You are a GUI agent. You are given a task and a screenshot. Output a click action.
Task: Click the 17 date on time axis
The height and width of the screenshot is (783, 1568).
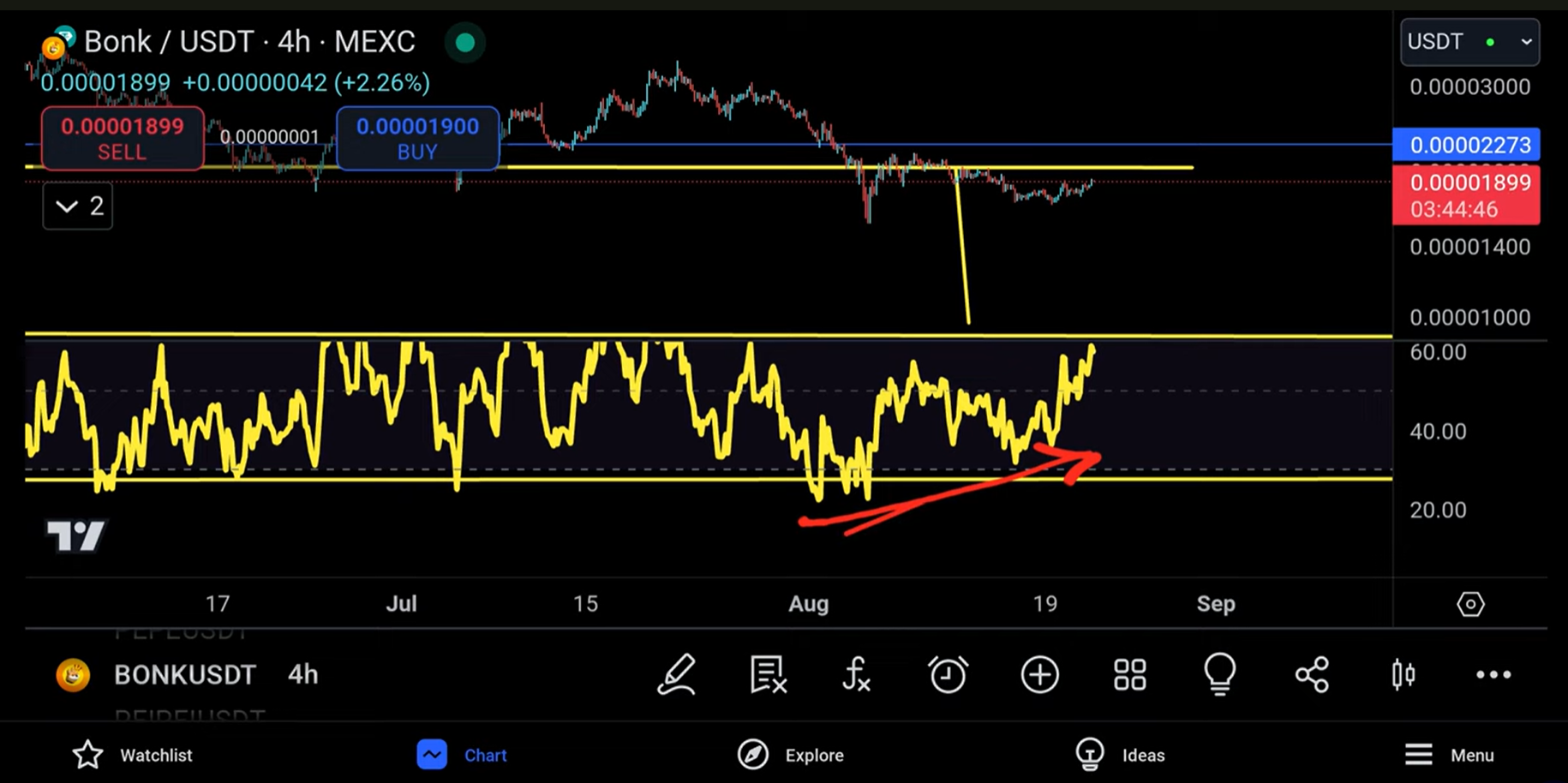click(x=218, y=604)
